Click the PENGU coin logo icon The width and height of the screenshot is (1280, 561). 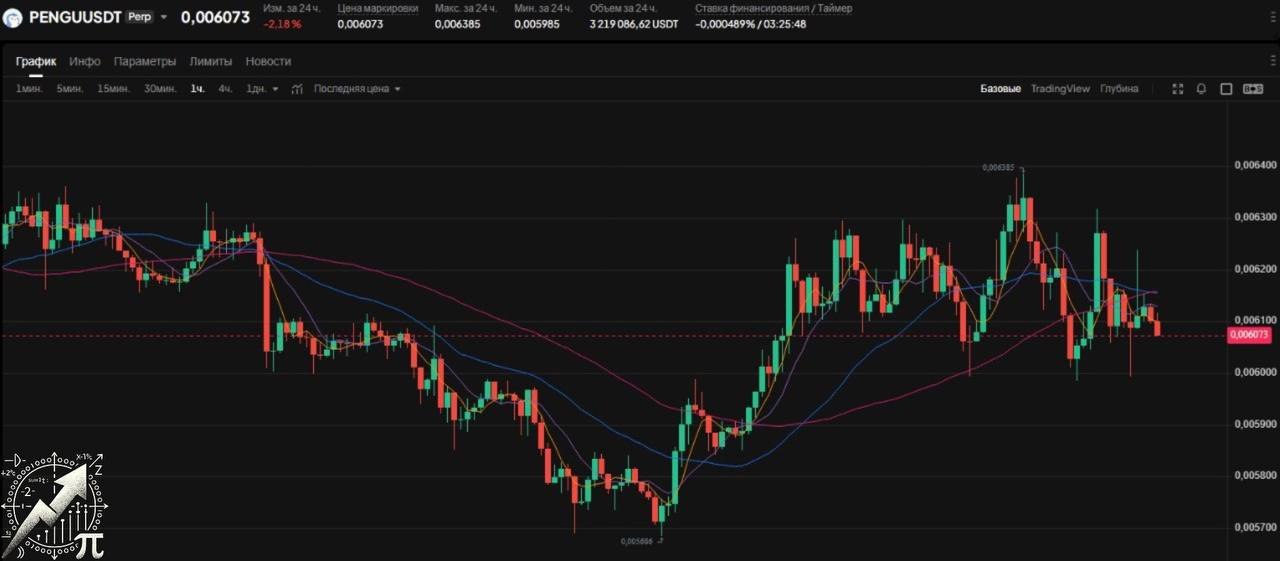[13, 17]
